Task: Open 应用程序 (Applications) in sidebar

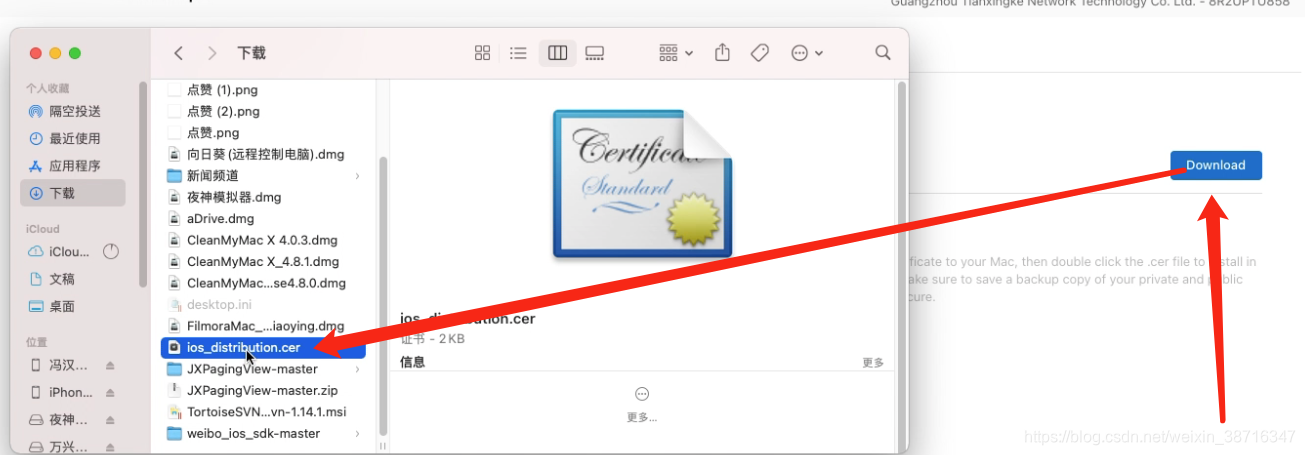Action: (73, 165)
